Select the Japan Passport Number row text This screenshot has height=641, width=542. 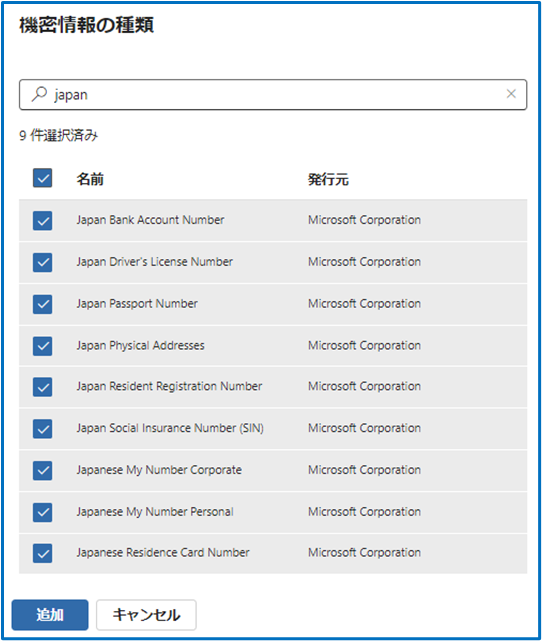137,304
